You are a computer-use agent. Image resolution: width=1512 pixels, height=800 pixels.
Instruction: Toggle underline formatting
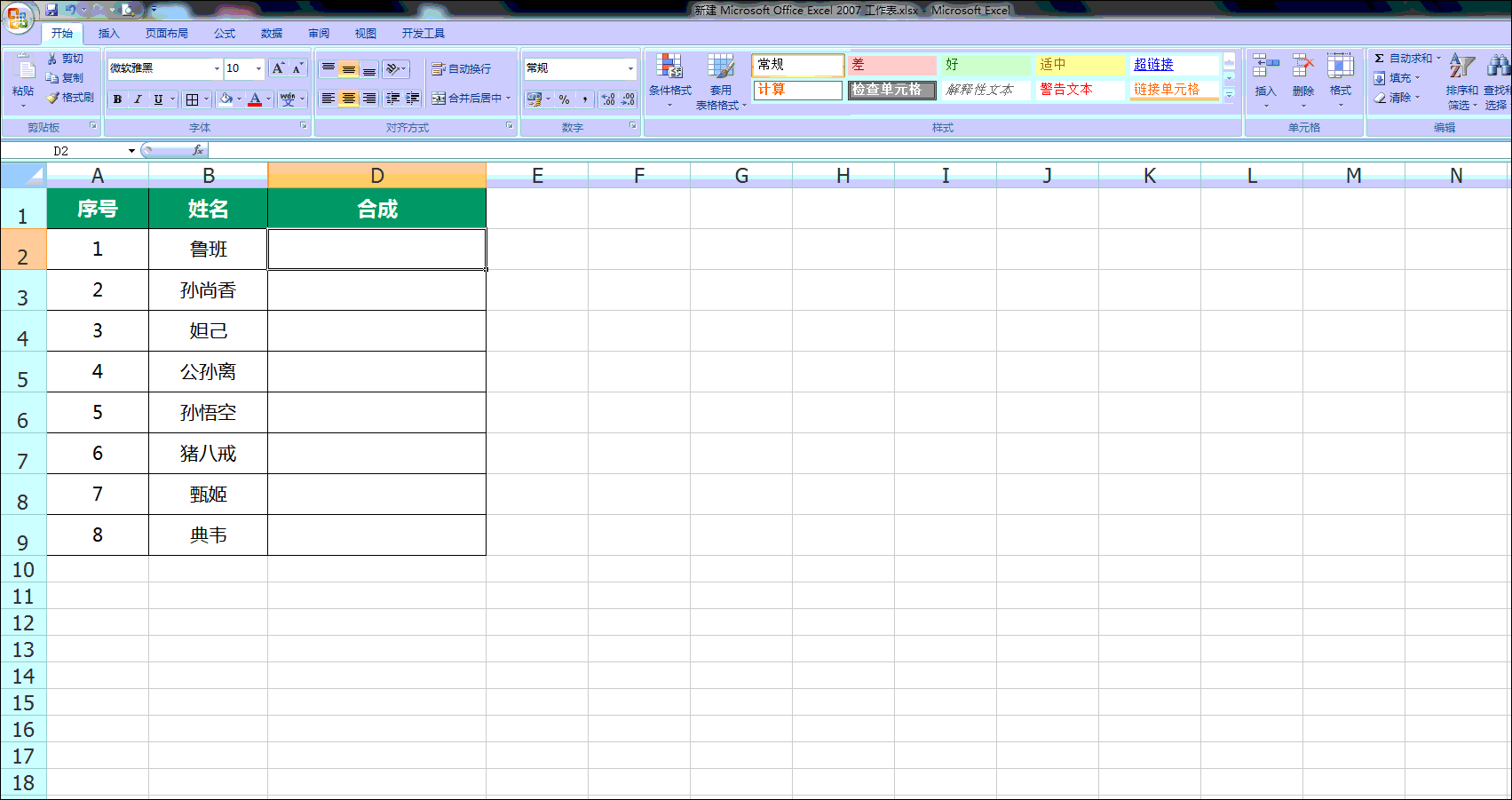pyautogui.click(x=158, y=99)
